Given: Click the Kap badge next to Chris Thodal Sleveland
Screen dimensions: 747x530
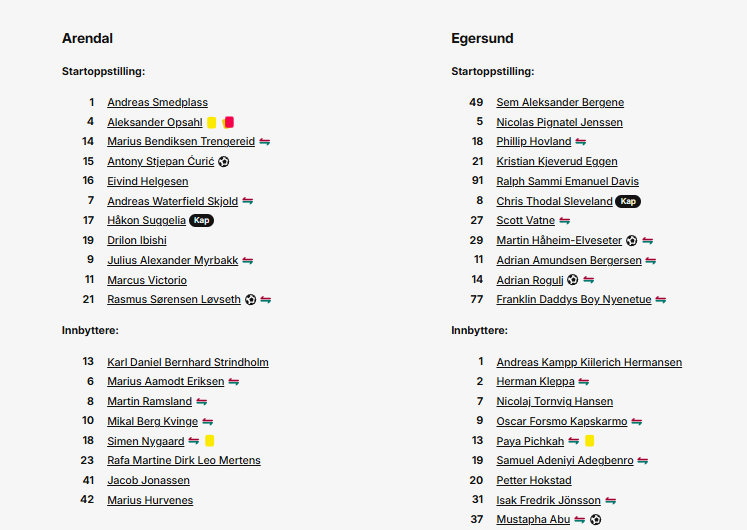Looking at the screenshot, I should click(x=628, y=201).
